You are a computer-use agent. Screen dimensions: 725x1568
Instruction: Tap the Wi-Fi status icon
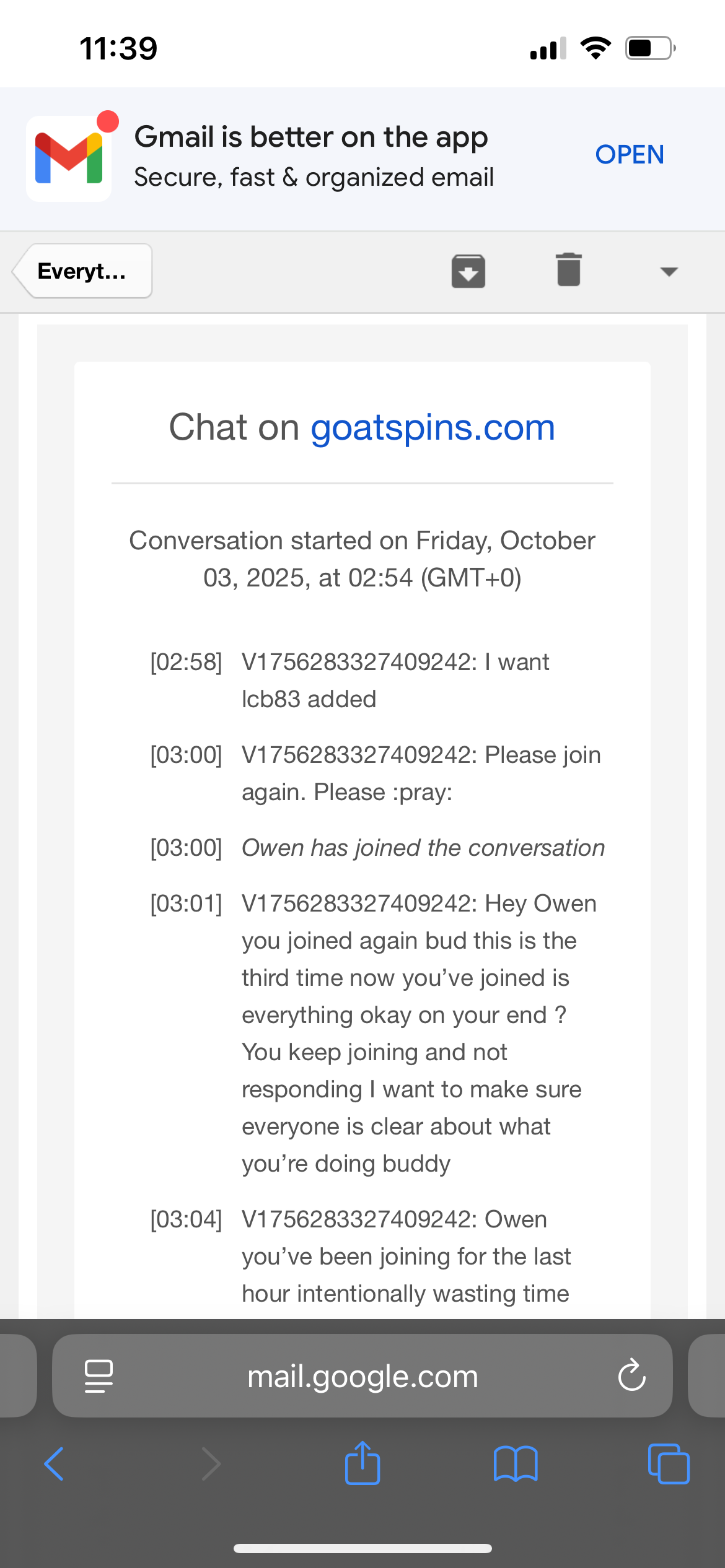595,48
